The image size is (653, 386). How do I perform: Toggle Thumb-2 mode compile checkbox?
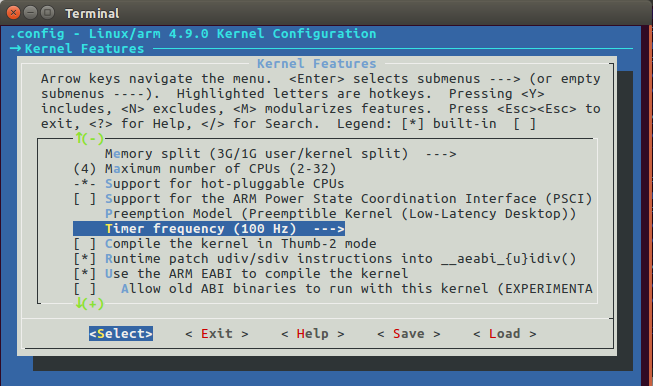(85, 244)
